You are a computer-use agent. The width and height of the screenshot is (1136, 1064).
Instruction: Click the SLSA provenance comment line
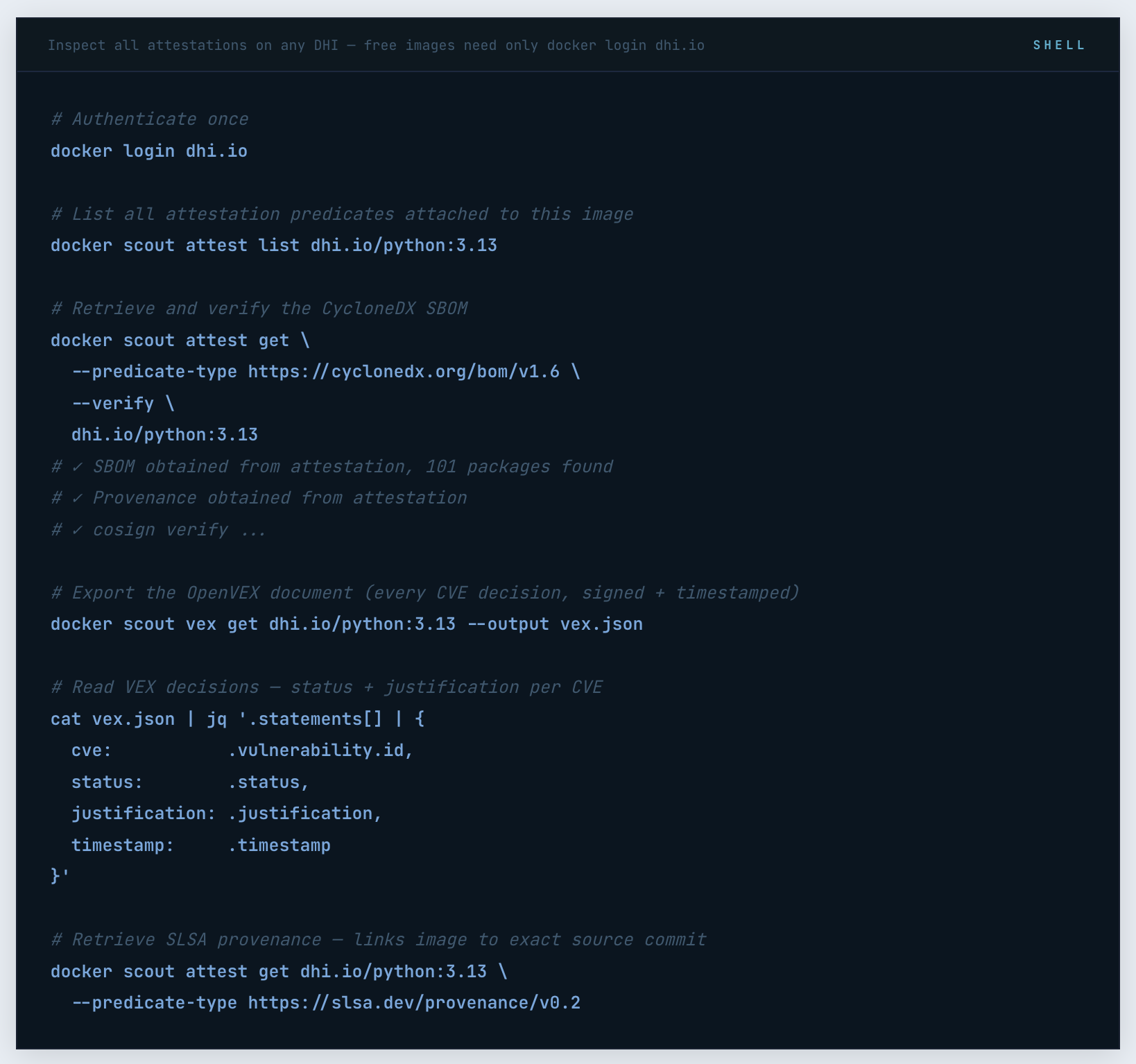[378, 939]
